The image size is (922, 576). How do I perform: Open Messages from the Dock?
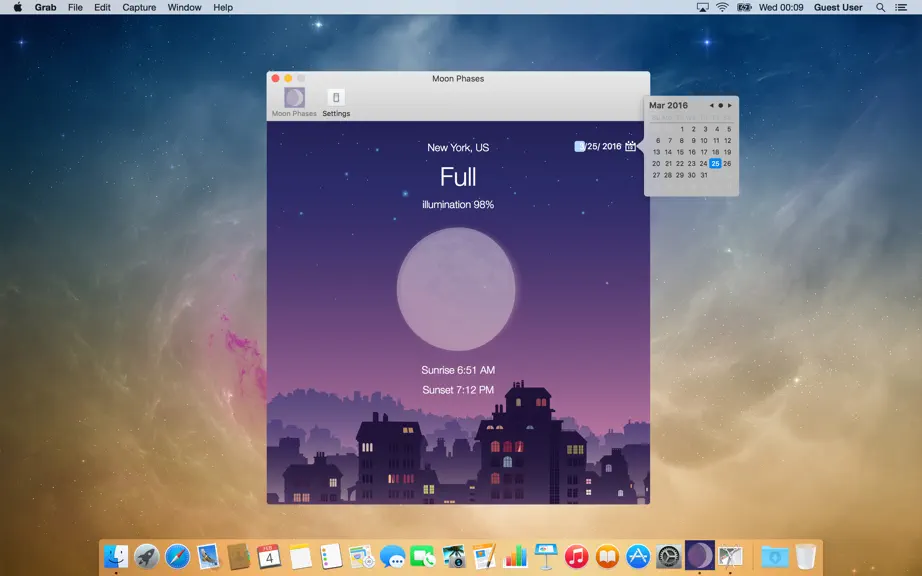point(392,556)
